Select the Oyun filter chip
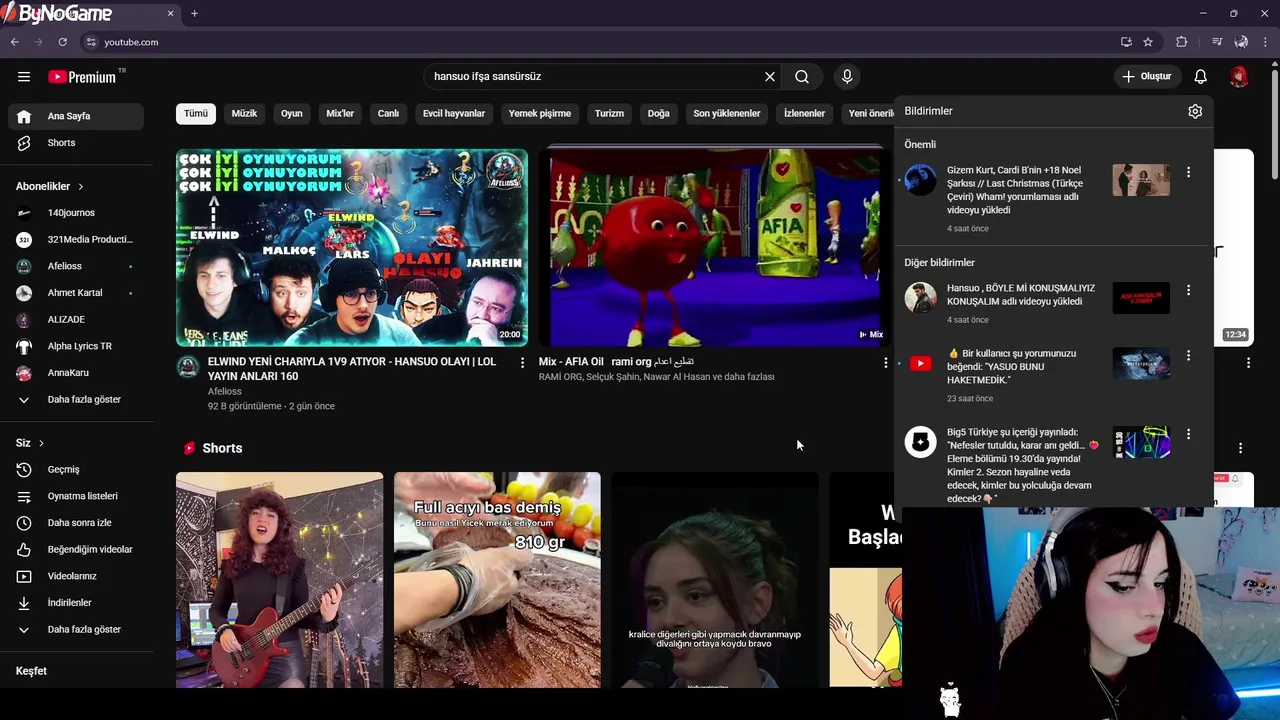Image resolution: width=1280 pixels, height=720 pixels. [x=292, y=114]
